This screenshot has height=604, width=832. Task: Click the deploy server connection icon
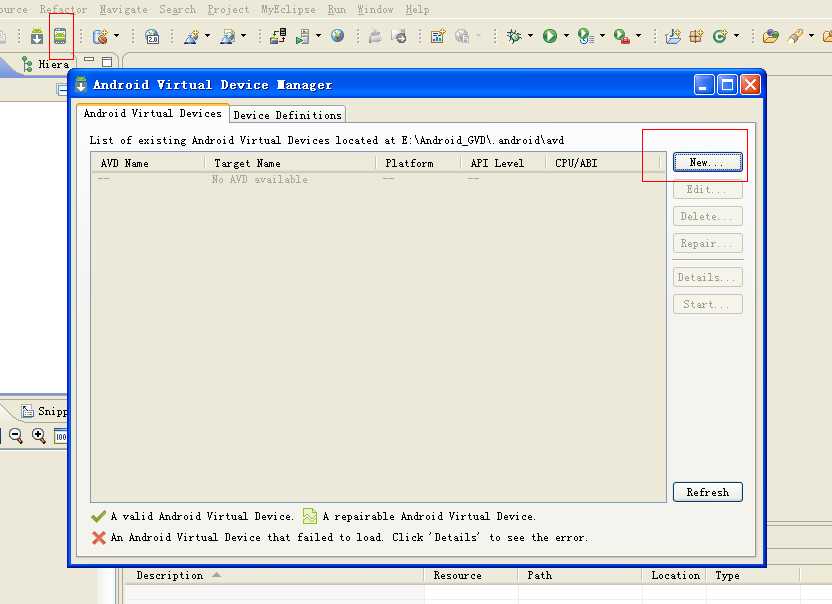(x=278, y=36)
